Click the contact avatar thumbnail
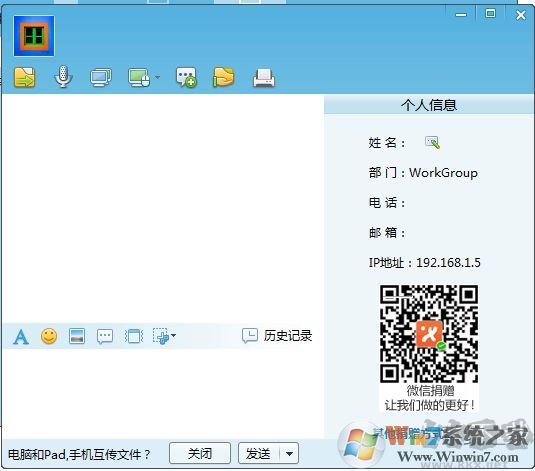This screenshot has height=471, width=535. coord(34,36)
